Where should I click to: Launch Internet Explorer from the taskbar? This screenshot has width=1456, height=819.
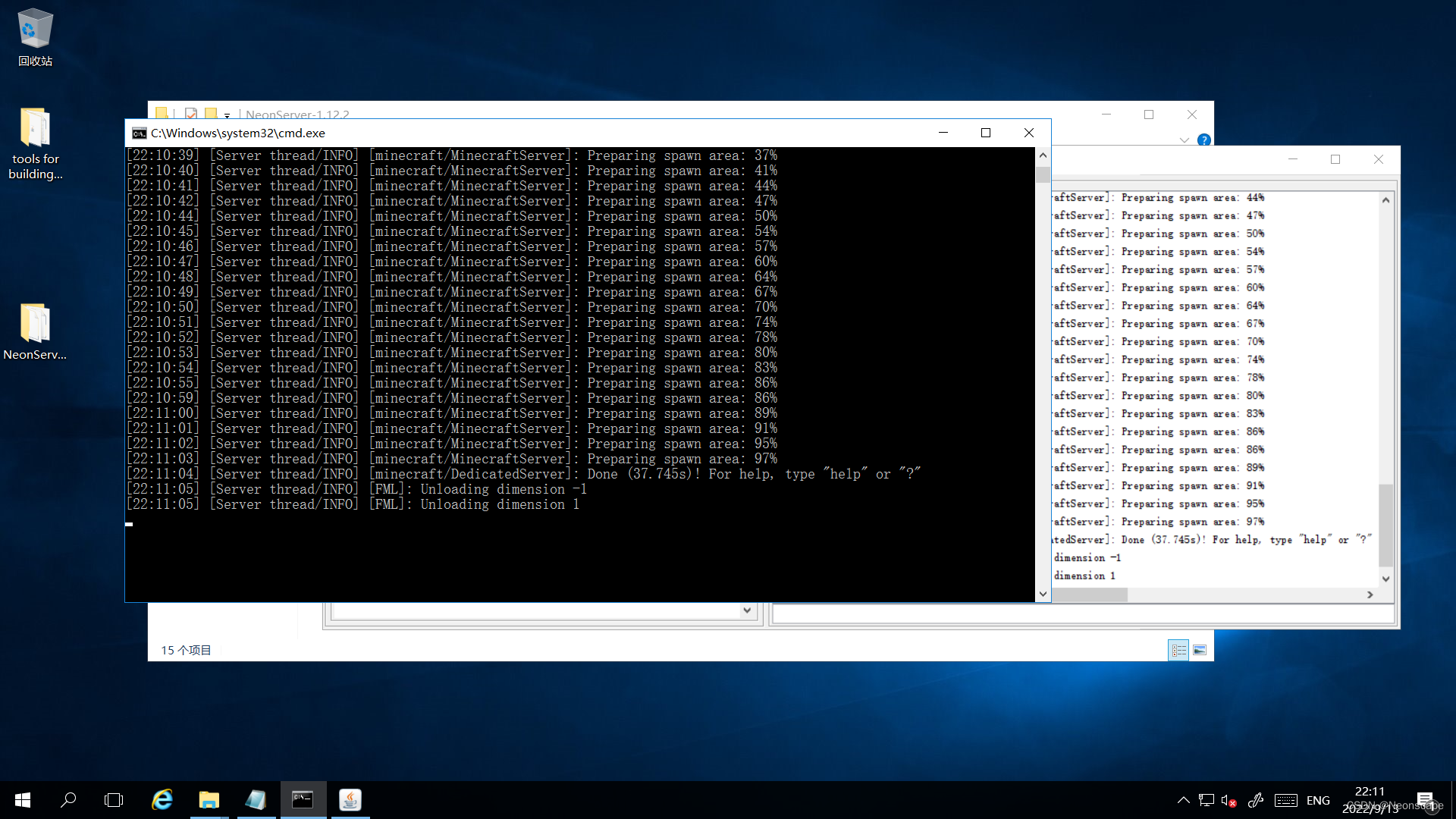point(162,800)
